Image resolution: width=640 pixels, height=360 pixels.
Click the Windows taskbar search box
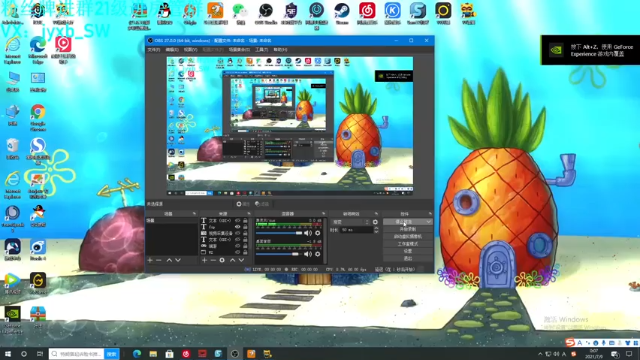coord(76,354)
